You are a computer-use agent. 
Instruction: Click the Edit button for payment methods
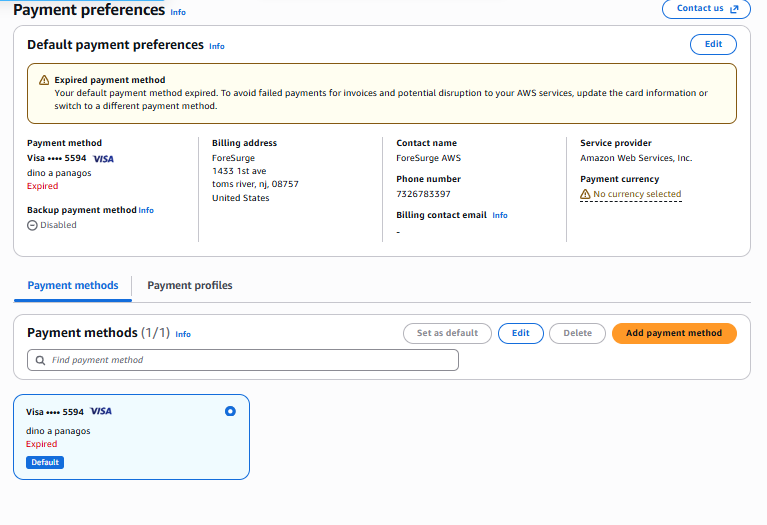point(520,333)
